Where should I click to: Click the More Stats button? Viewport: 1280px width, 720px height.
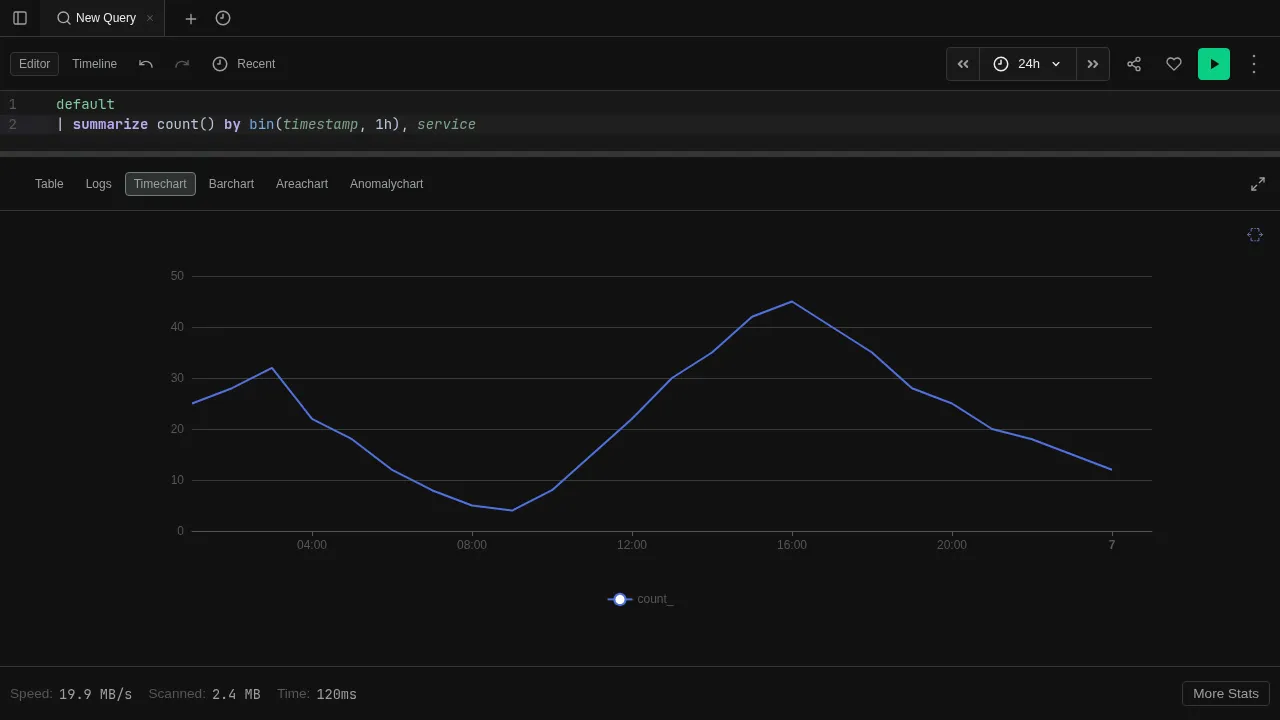pos(1225,694)
